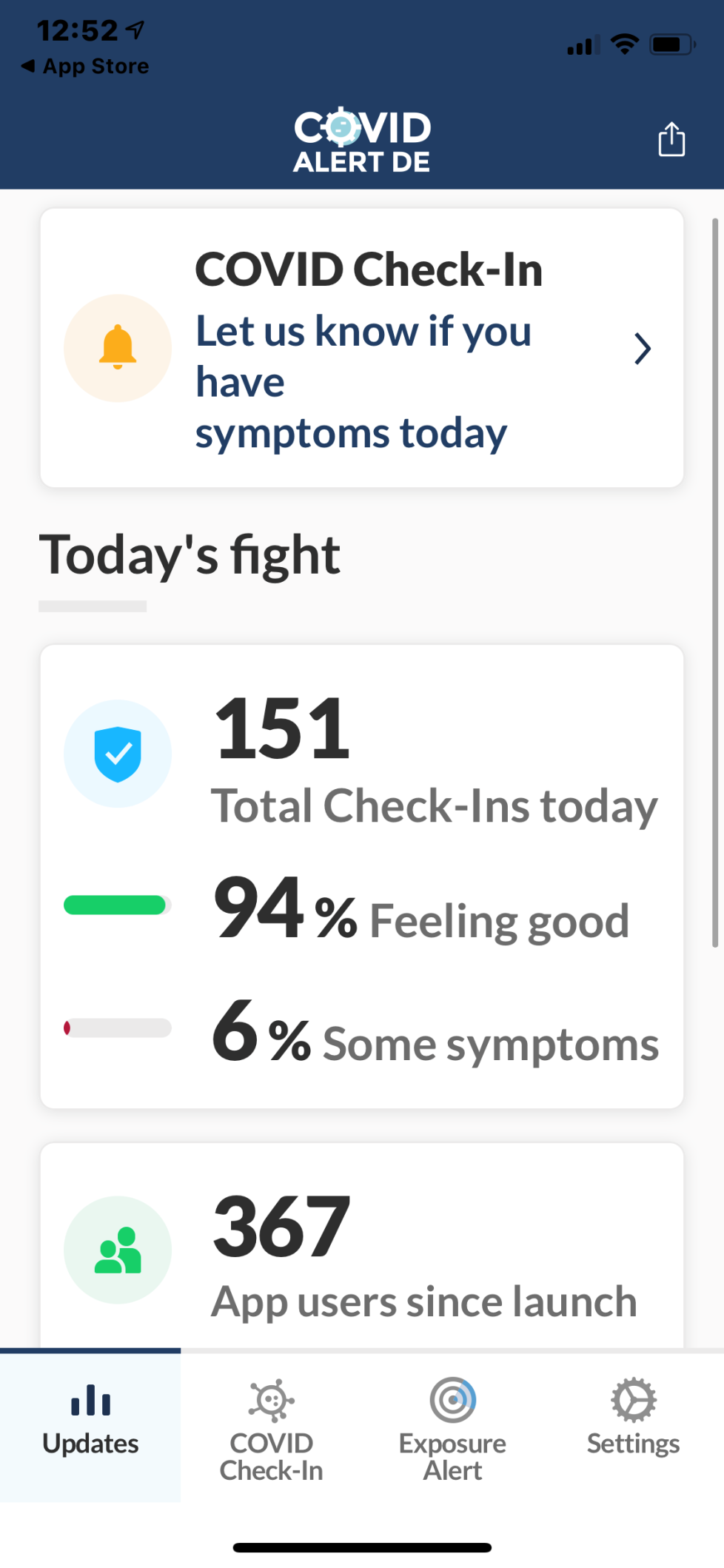This screenshot has height=1568, width=724.
Task: Tap the 367 App users since launch text
Action: pos(424,1259)
